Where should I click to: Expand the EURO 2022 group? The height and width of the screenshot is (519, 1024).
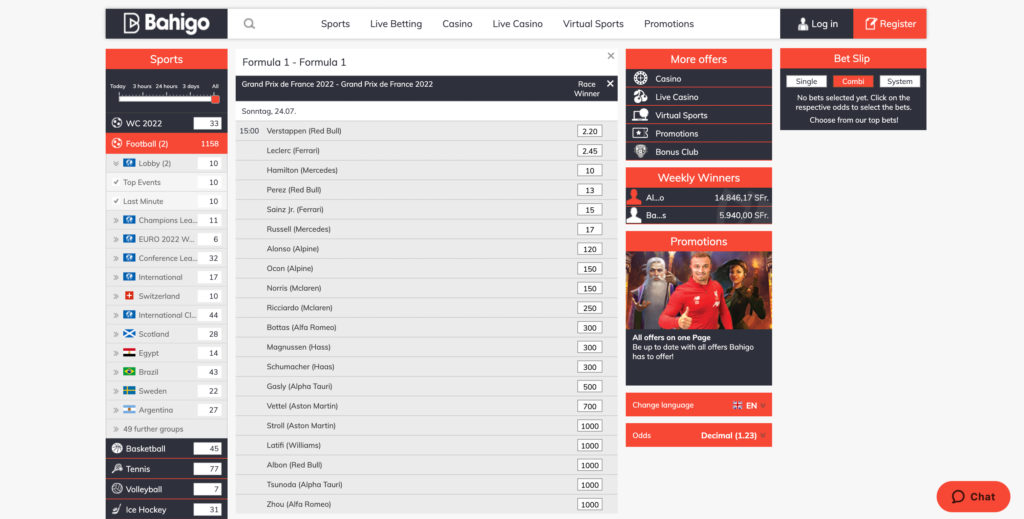(116, 239)
